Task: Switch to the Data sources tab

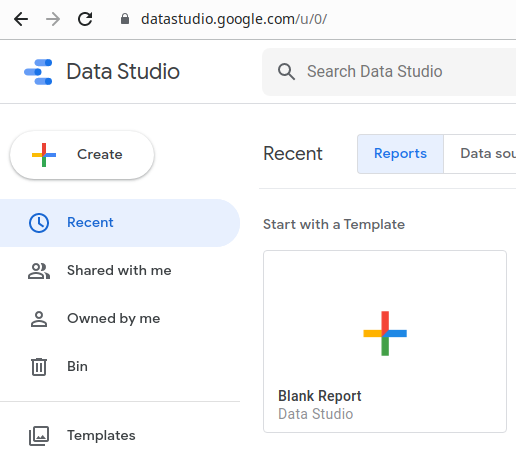Action: 480,154
